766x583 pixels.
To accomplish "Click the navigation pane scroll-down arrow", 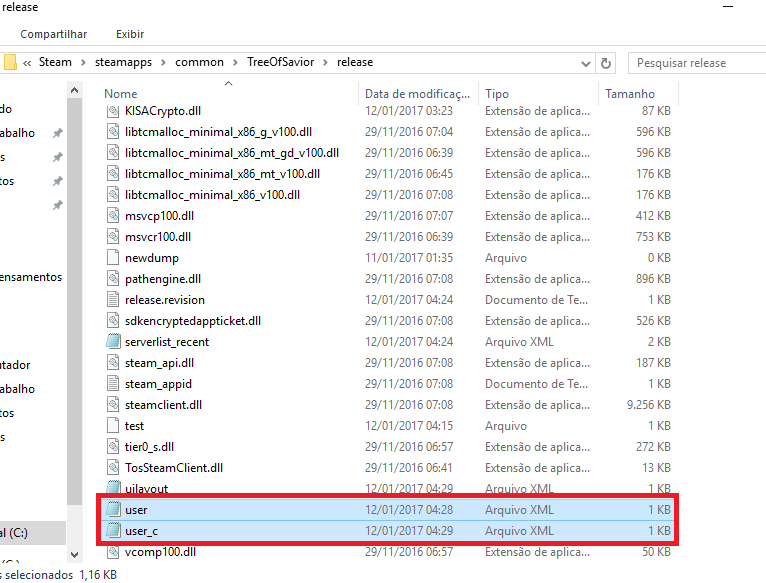I will [x=75, y=553].
